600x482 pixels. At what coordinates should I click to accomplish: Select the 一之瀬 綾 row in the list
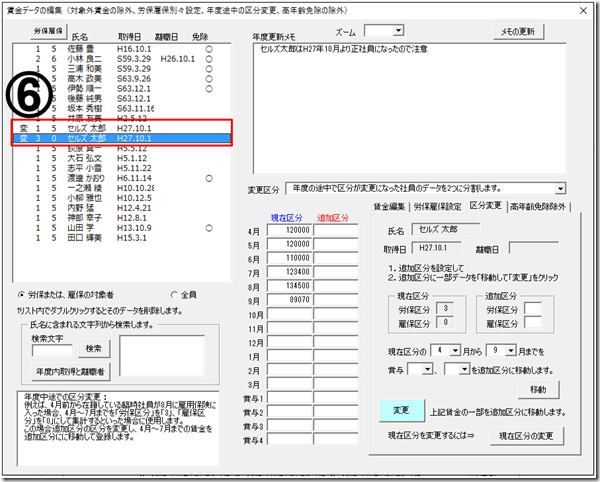tap(122, 188)
